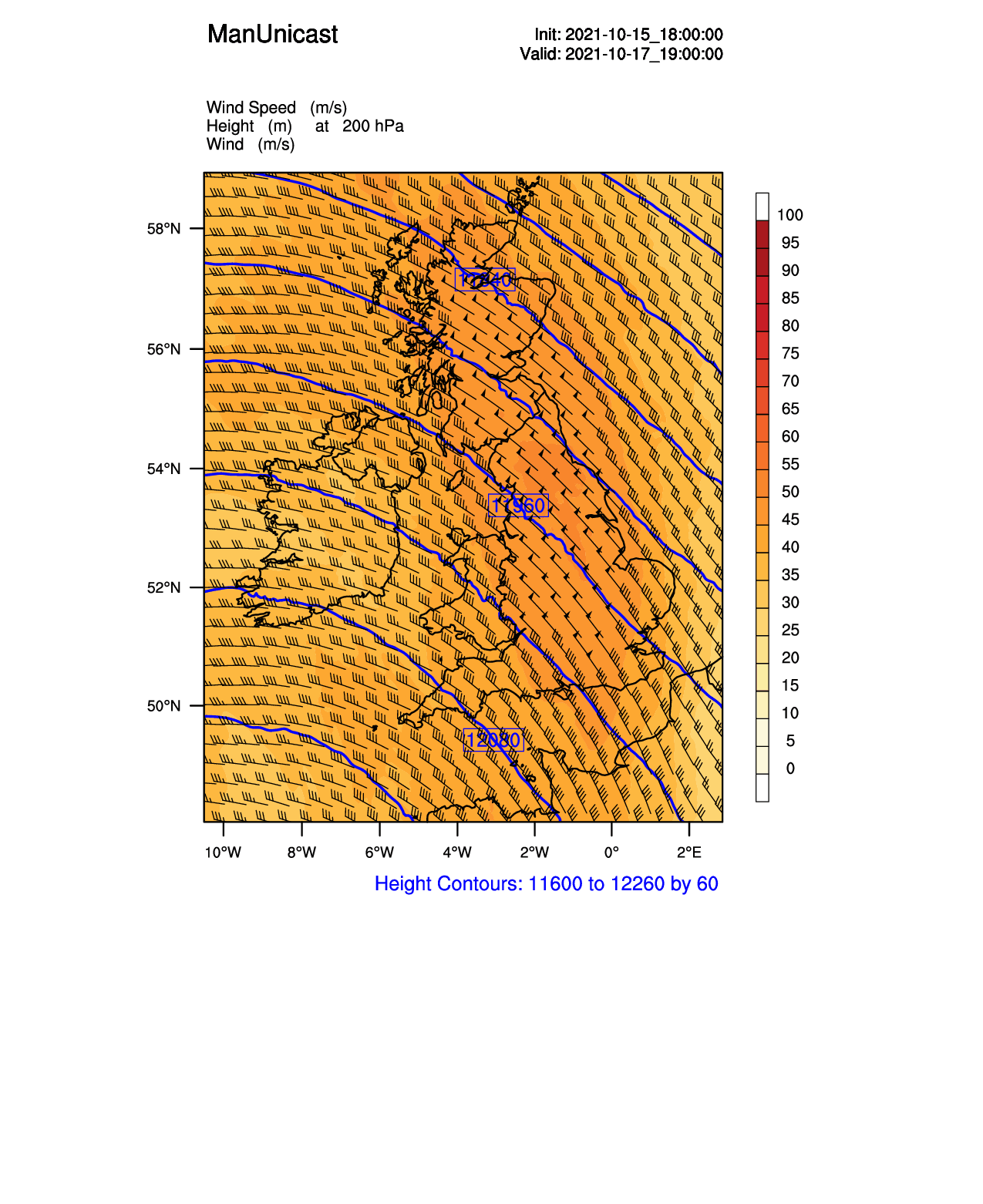Screen dimensions: 983x1204
Task: Click the dark red swatch beside 95
Action: click(762, 235)
